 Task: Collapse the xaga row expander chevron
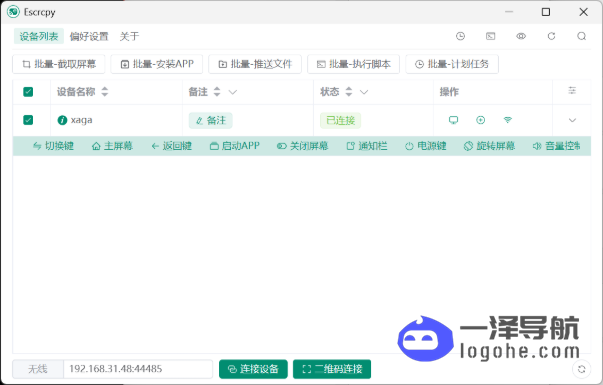pyautogui.click(x=572, y=120)
